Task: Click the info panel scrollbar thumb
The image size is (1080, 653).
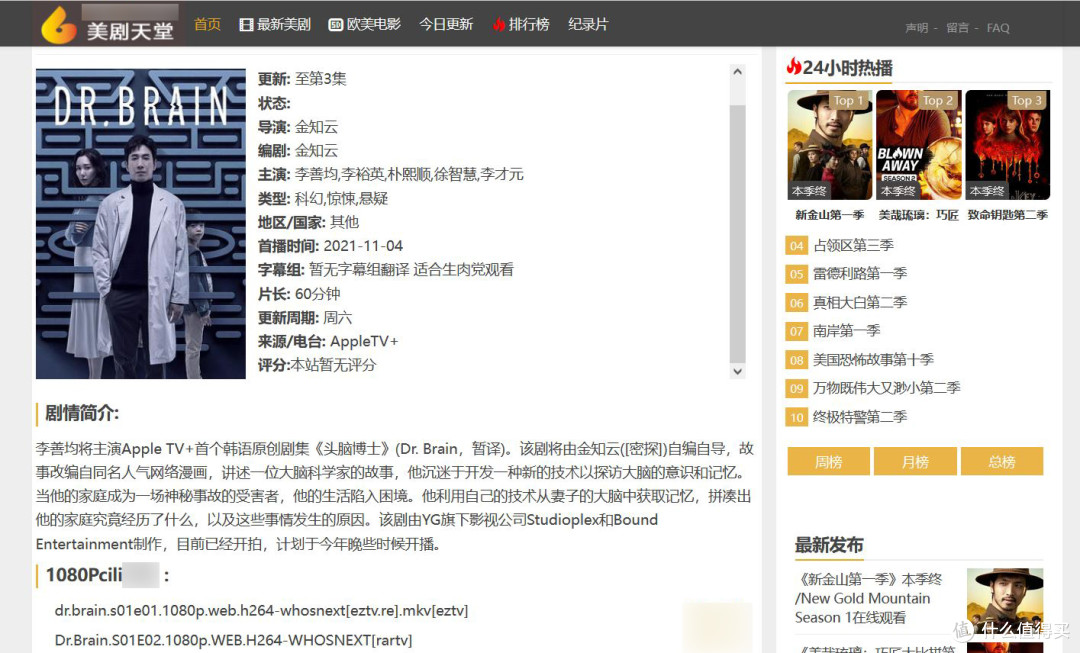Action: tap(738, 234)
